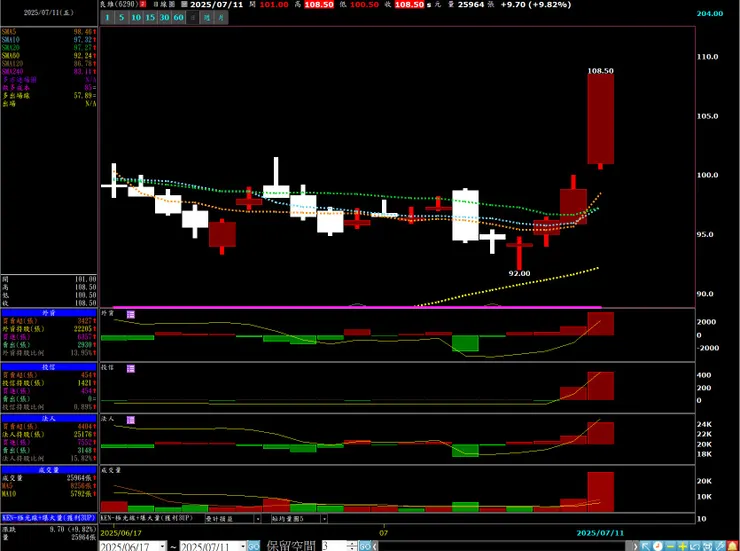
Task: Click the SMA240 indicator label
Action: (12, 72)
